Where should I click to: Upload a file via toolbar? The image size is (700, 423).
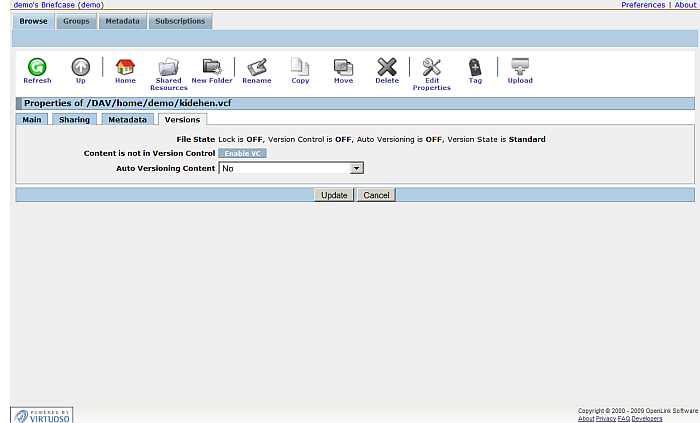coord(520,68)
